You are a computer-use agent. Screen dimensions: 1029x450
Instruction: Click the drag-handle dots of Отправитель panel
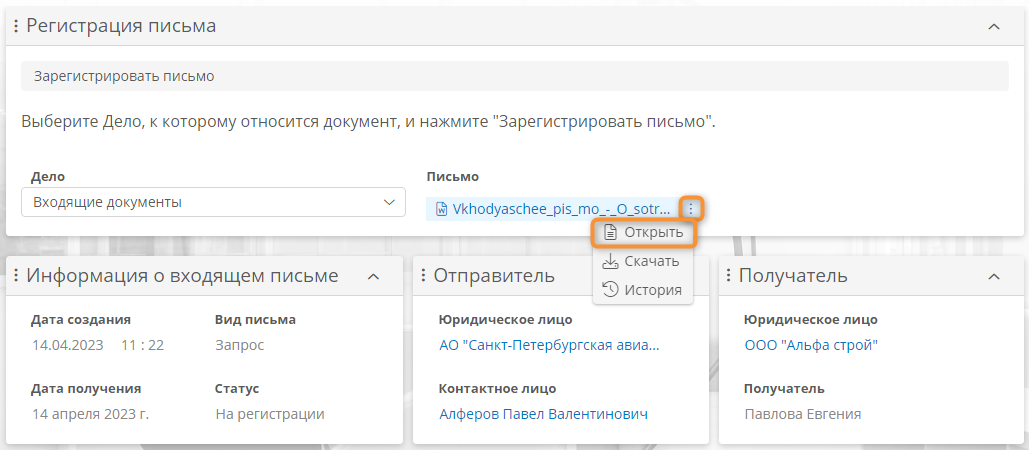point(423,276)
